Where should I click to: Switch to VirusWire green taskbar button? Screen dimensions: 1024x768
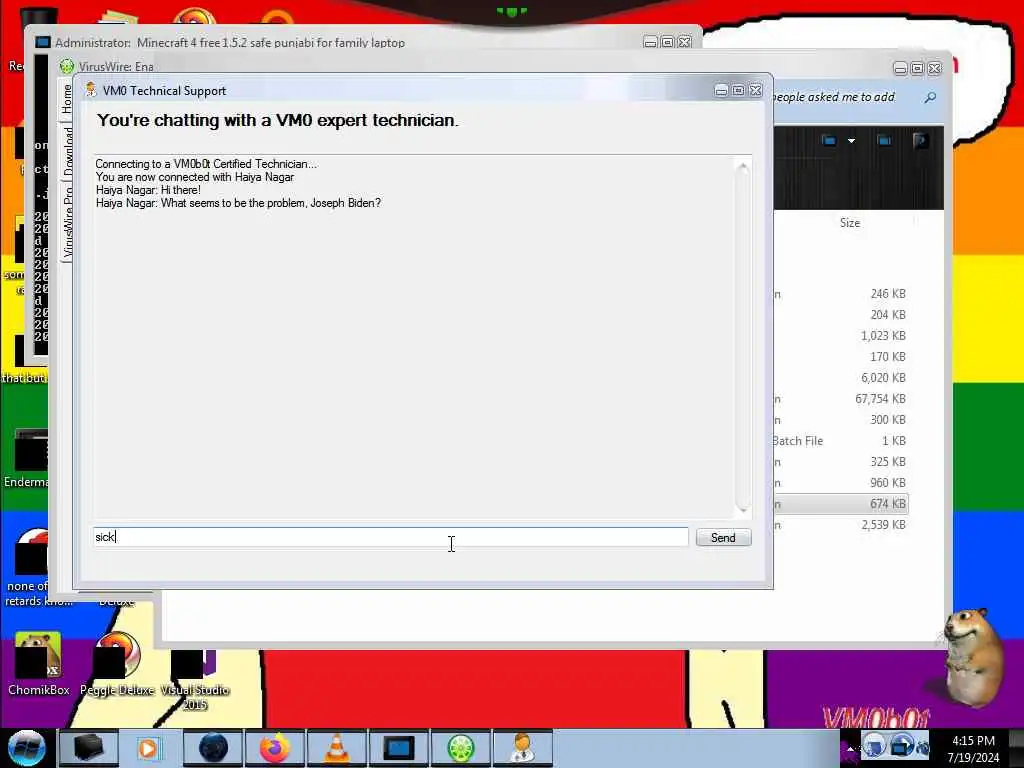point(460,748)
